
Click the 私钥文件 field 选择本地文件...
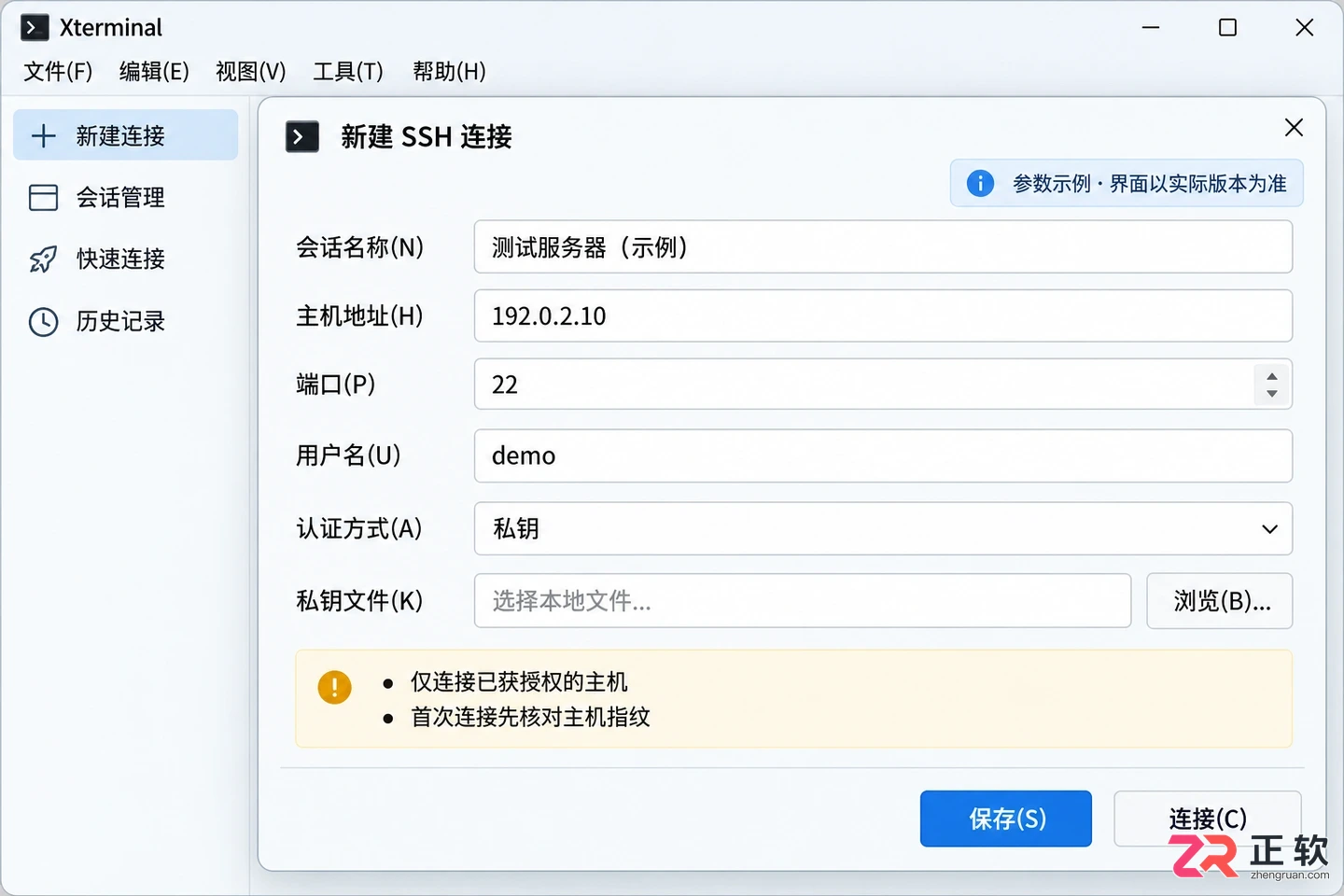point(803,601)
